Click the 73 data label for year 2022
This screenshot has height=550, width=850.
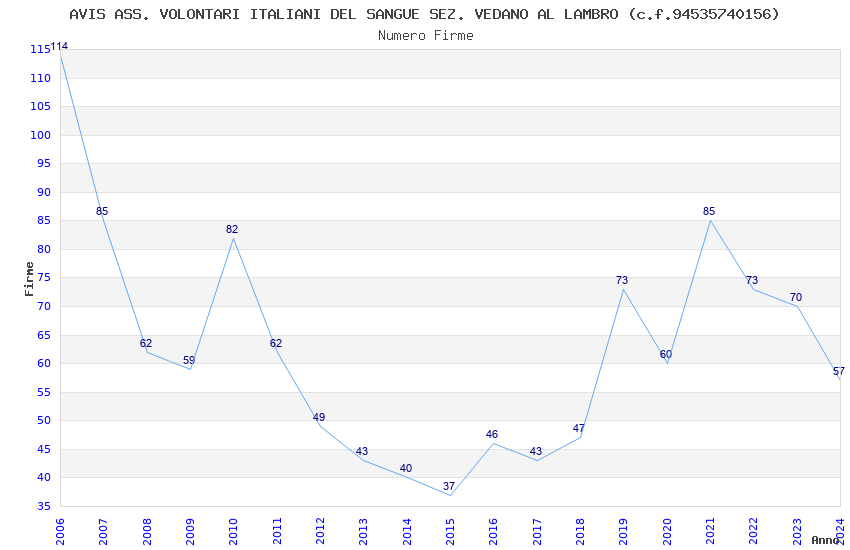[x=752, y=280]
